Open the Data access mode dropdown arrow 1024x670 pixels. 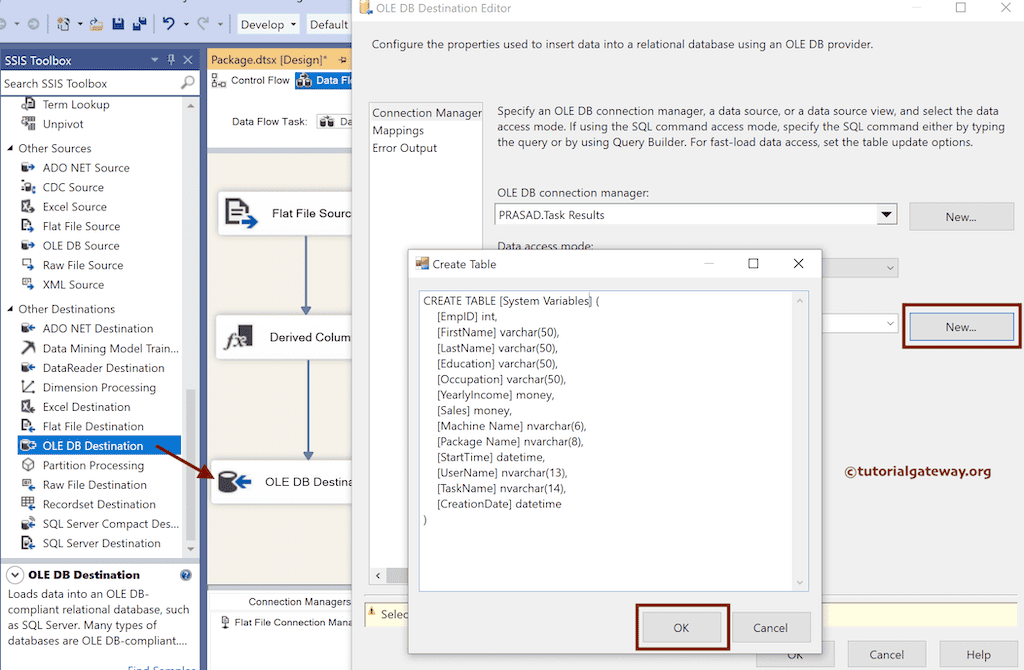[890, 268]
